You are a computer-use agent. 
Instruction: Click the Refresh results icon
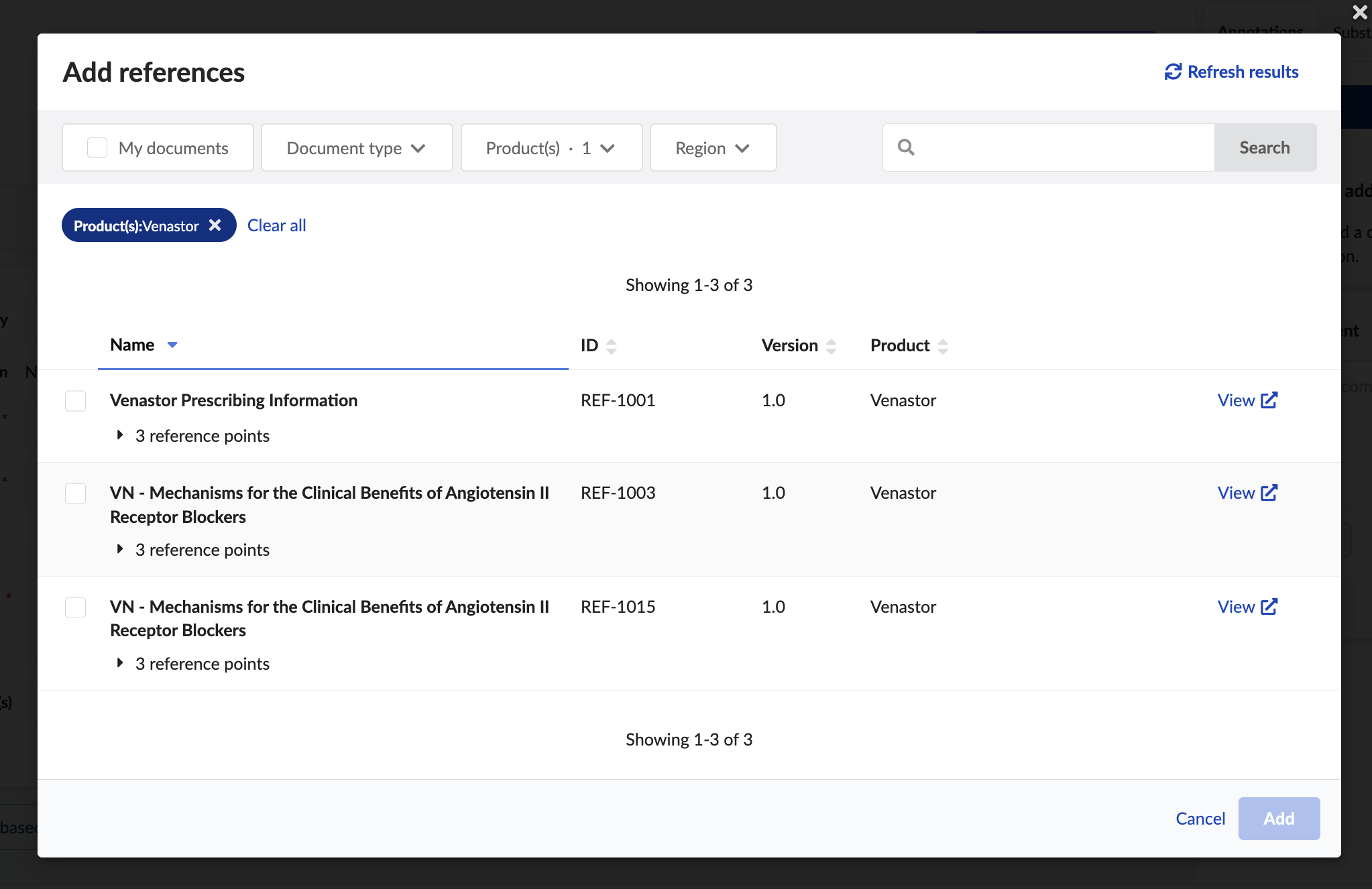(1173, 72)
